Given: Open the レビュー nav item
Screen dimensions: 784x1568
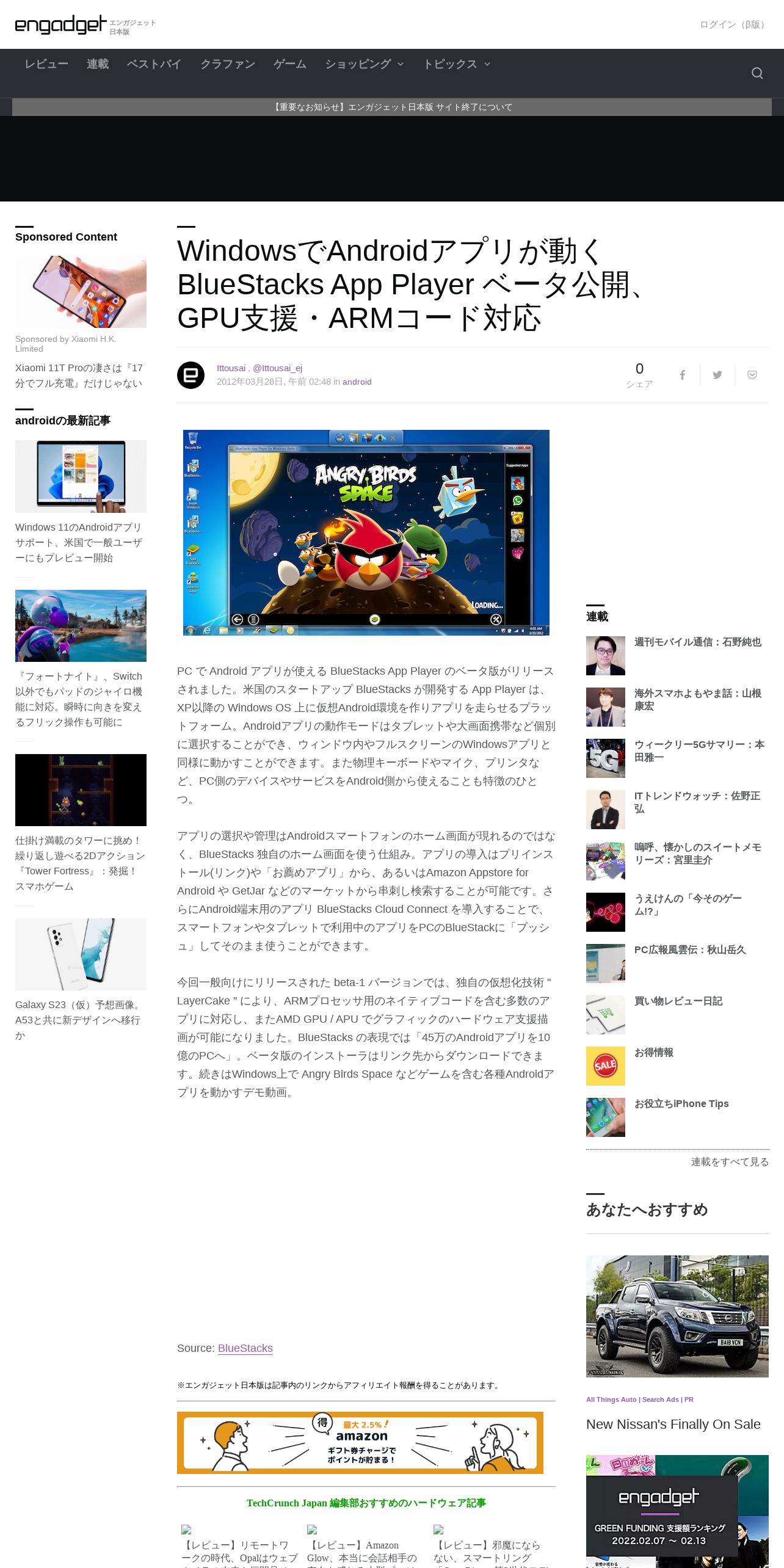Looking at the screenshot, I should (46, 64).
